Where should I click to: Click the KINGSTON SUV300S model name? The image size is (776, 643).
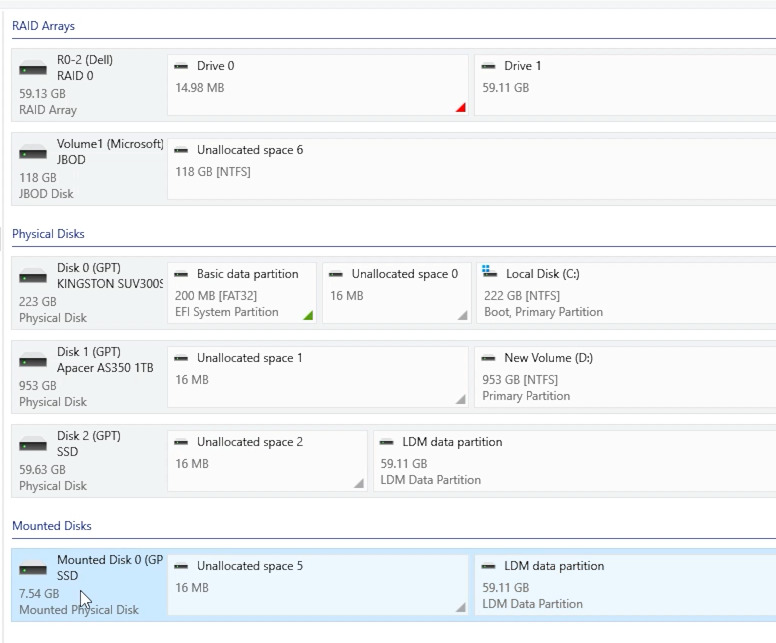(x=110, y=284)
